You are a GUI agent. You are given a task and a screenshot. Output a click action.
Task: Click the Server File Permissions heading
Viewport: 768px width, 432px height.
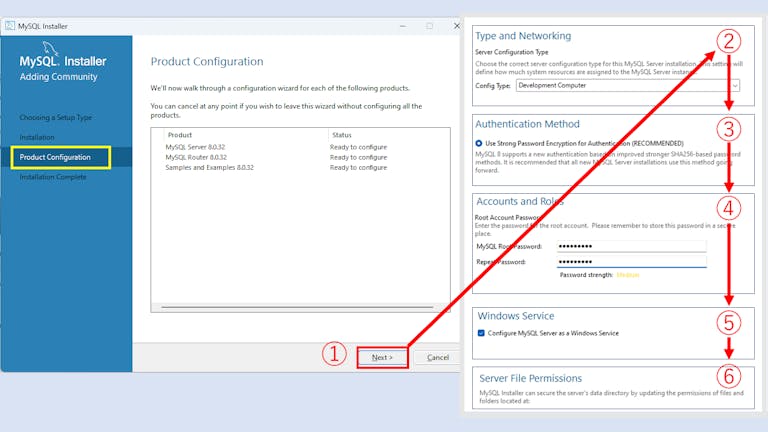pyautogui.click(x=530, y=378)
